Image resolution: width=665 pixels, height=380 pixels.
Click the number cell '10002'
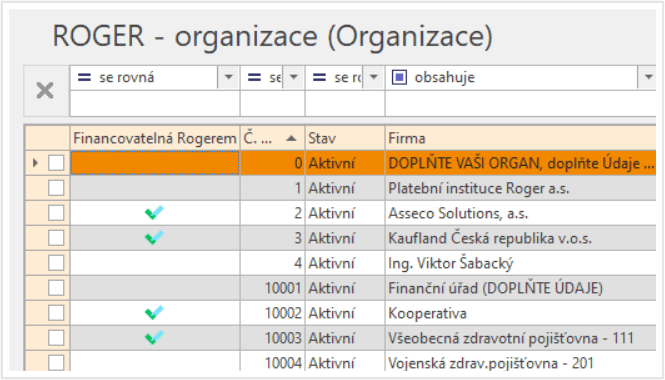[x=272, y=313]
